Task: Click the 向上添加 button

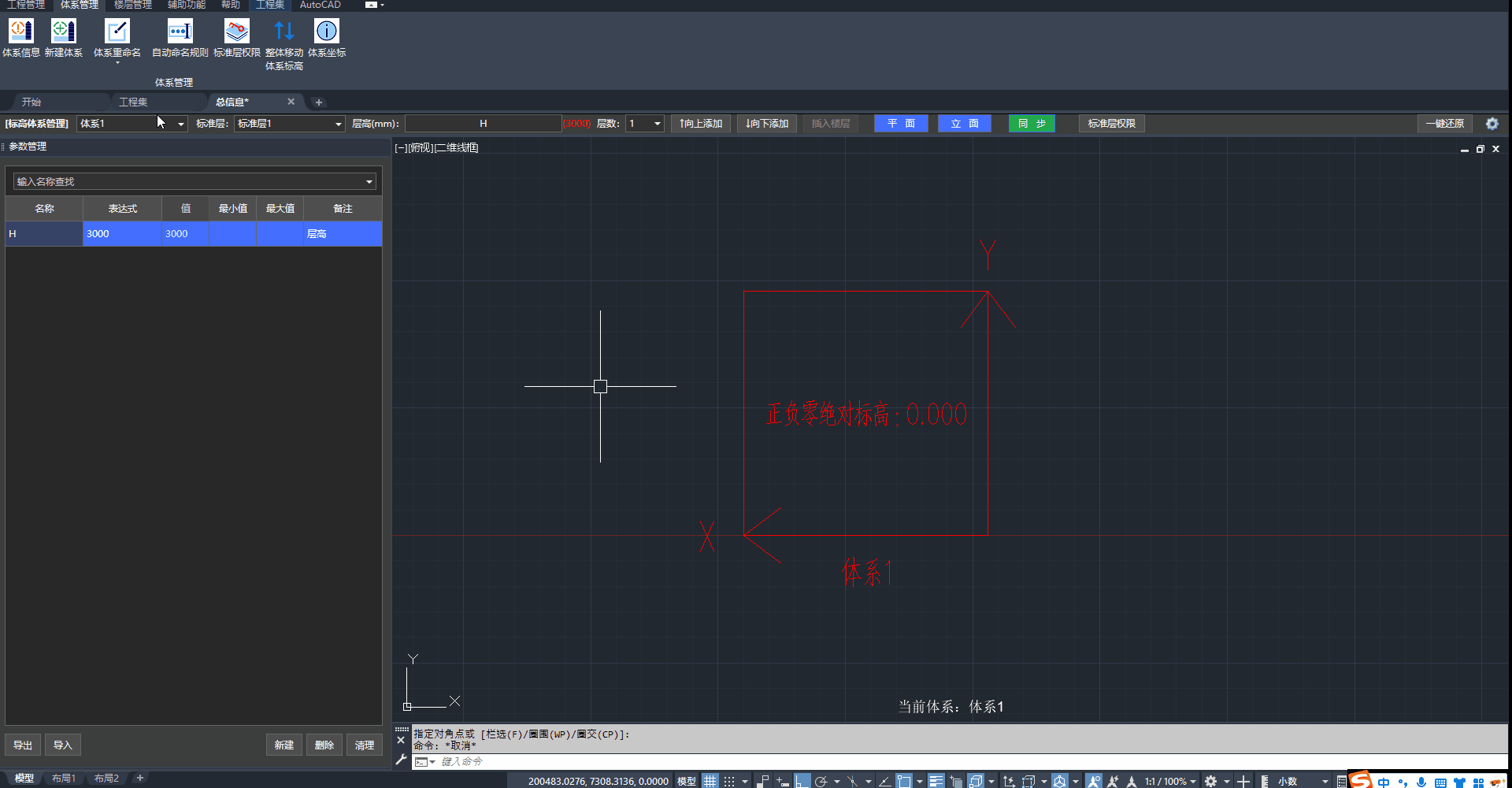Action: (x=701, y=124)
